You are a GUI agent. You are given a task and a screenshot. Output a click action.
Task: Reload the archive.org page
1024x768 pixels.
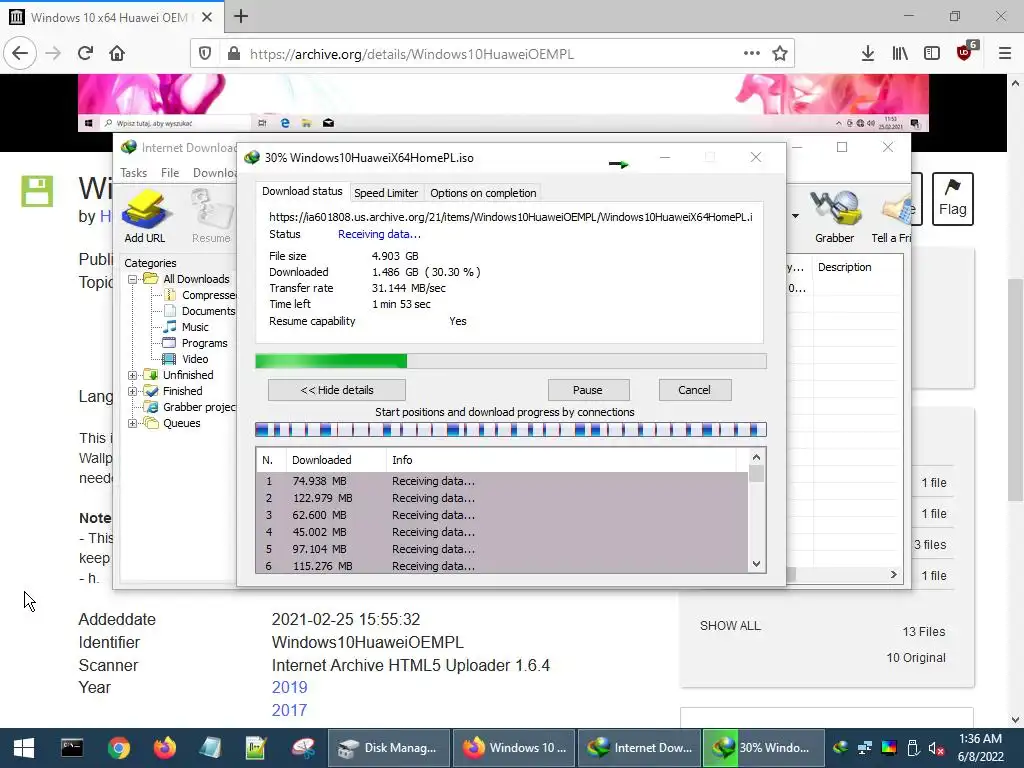pyautogui.click(x=85, y=53)
